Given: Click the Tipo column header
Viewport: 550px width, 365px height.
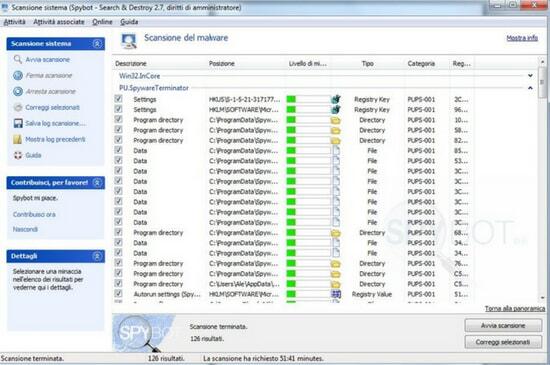Looking at the screenshot, I should click(368, 63).
